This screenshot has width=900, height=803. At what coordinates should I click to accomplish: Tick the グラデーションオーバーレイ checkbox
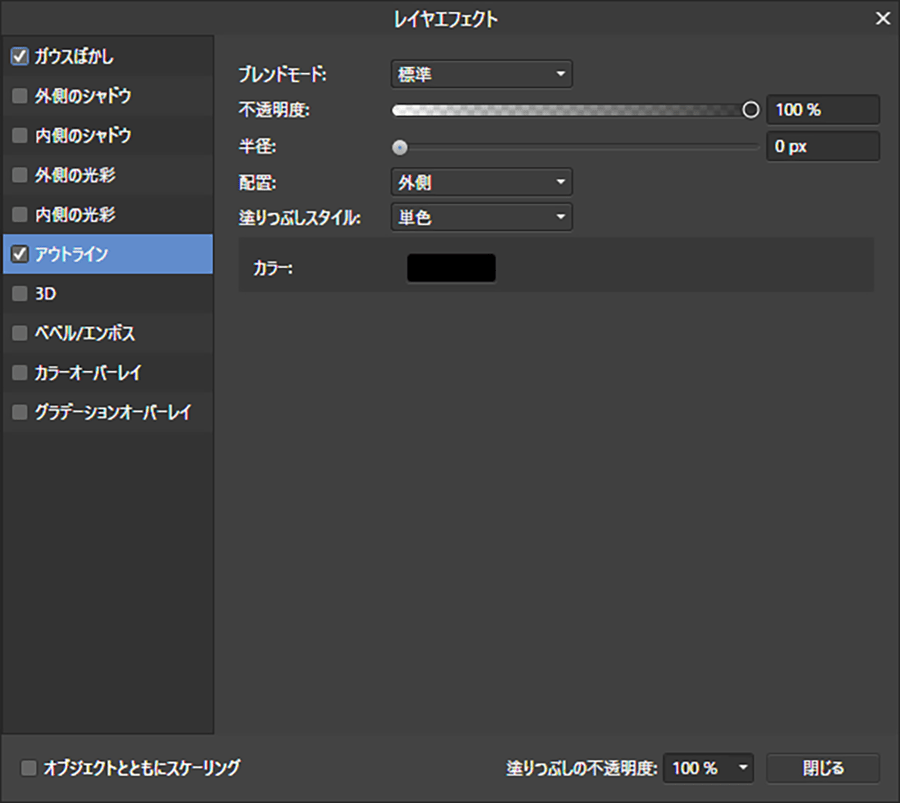(x=20, y=412)
